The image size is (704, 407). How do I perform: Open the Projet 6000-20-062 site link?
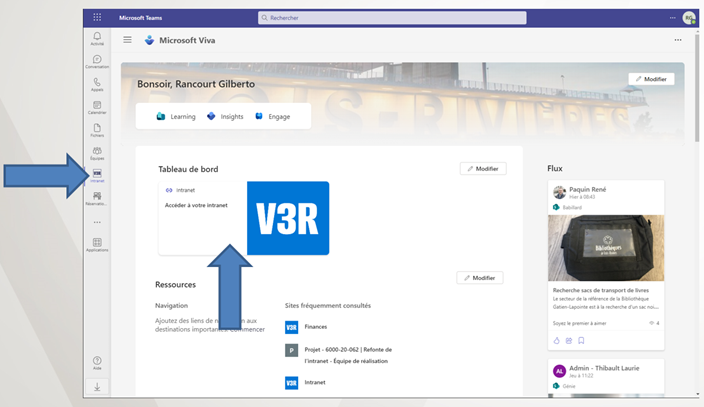(x=348, y=355)
